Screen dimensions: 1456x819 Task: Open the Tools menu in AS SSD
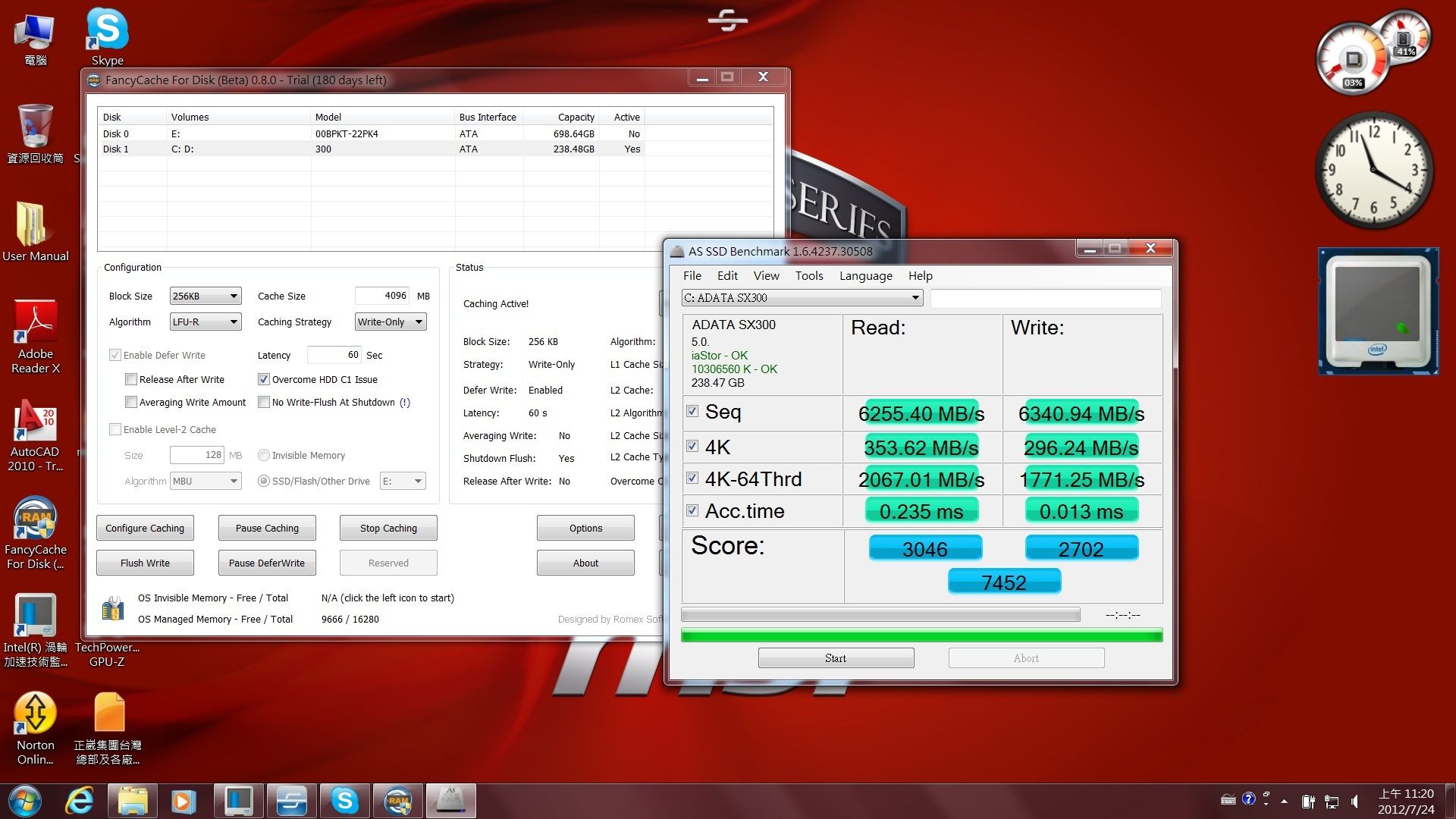[809, 276]
